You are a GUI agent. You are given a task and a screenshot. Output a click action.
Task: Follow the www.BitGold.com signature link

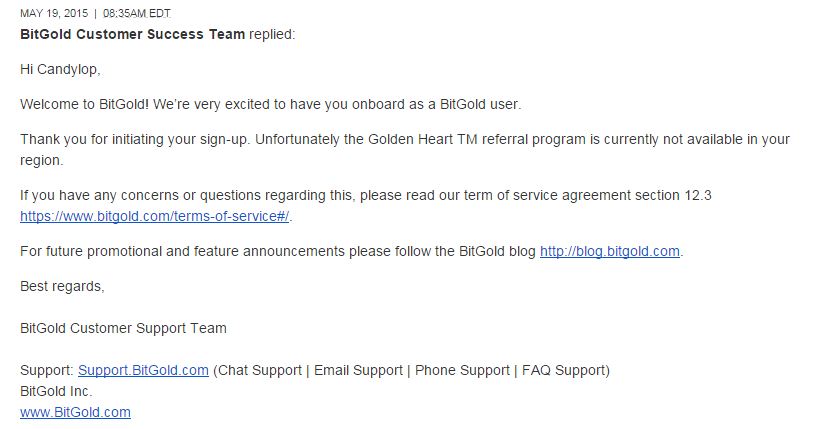[x=75, y=412]
